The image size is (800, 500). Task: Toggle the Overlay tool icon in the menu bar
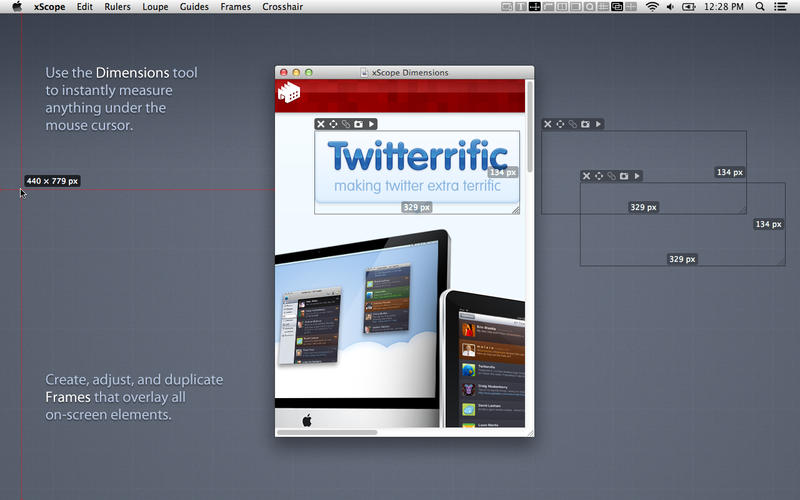click(x=562, y=7)
